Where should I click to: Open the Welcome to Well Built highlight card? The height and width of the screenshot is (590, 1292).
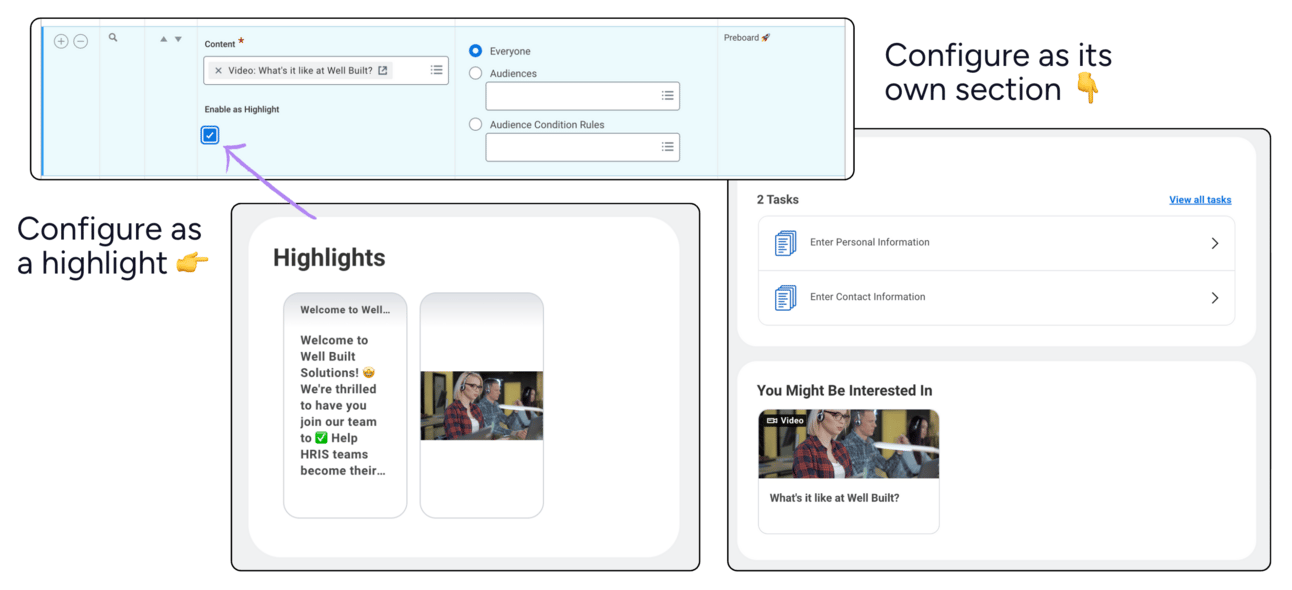345,405
